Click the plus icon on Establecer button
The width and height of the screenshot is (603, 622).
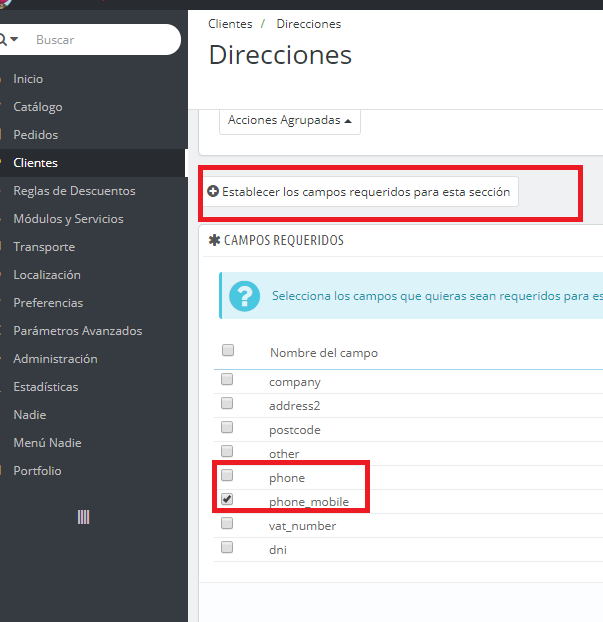click(213, 192)
